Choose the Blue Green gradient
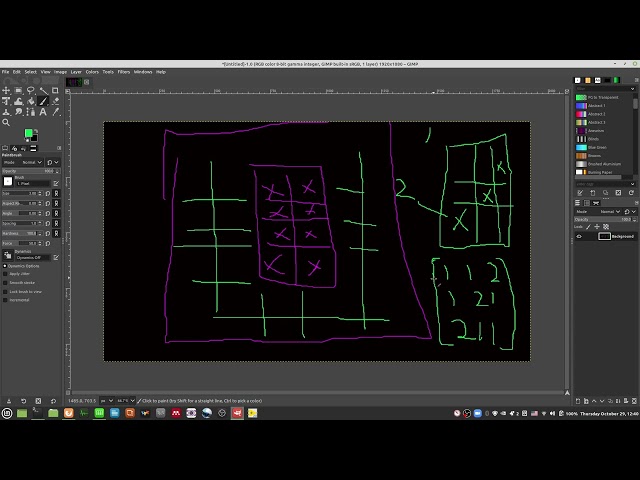Image resolution: width=640 pixels, height=480 pixels. [603, 147]
